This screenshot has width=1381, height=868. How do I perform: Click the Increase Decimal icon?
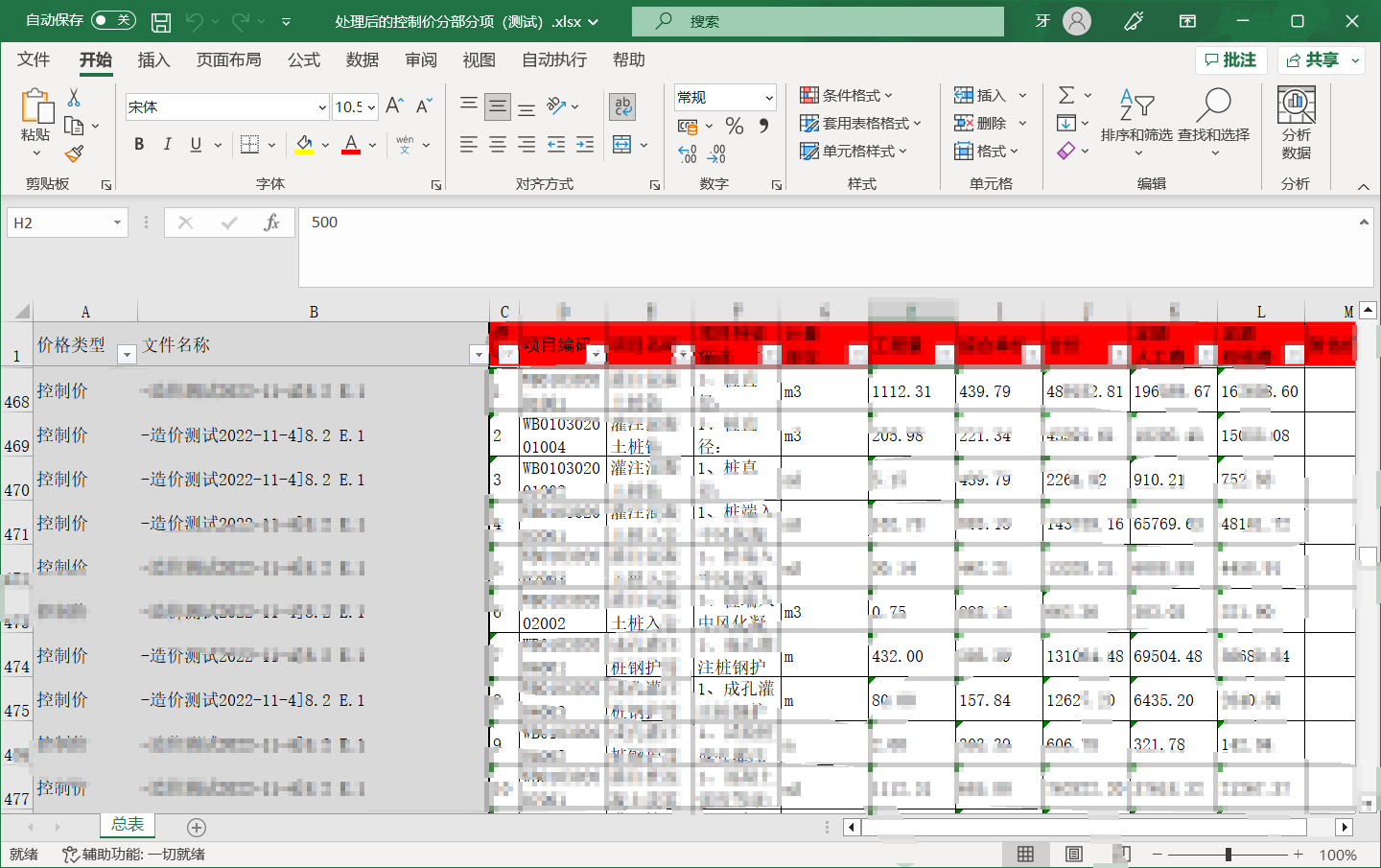(687, 153)
